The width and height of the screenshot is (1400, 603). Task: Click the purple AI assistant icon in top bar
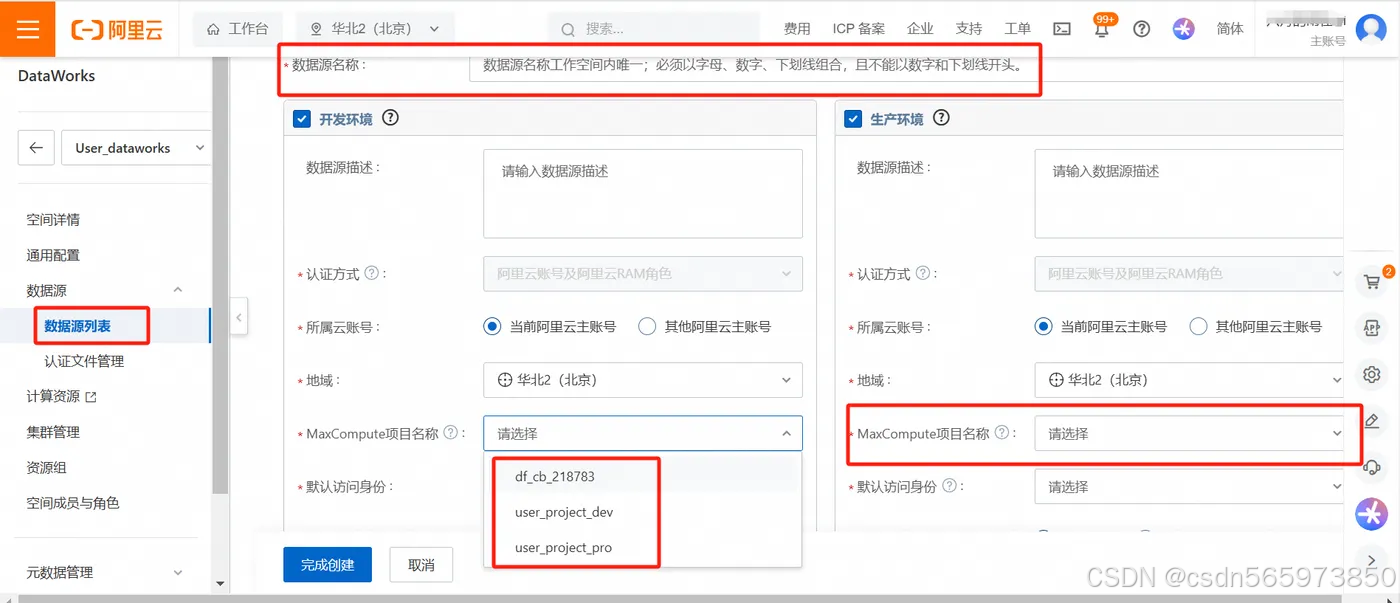click(1184, 29)
